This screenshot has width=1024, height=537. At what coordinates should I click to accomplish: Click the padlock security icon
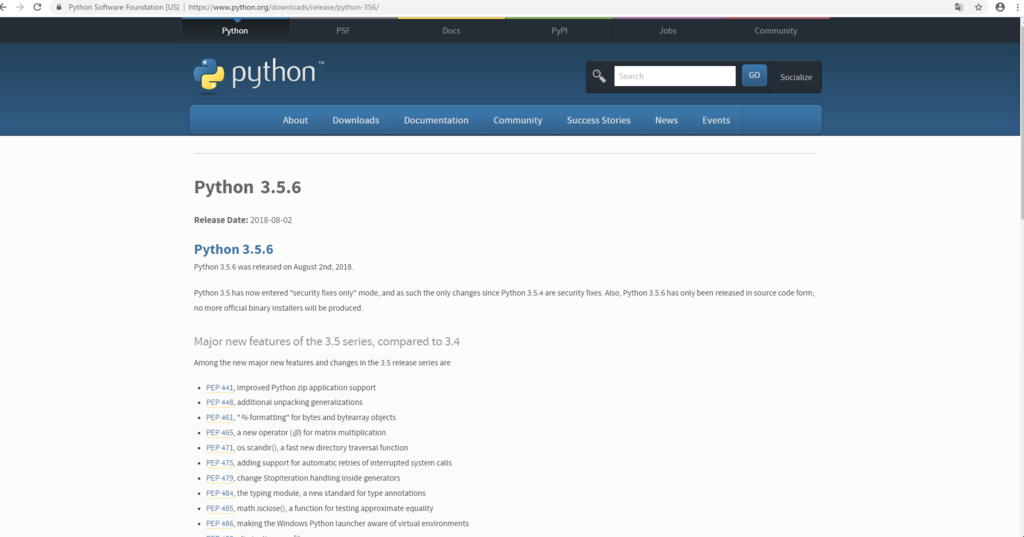point(59,7)
